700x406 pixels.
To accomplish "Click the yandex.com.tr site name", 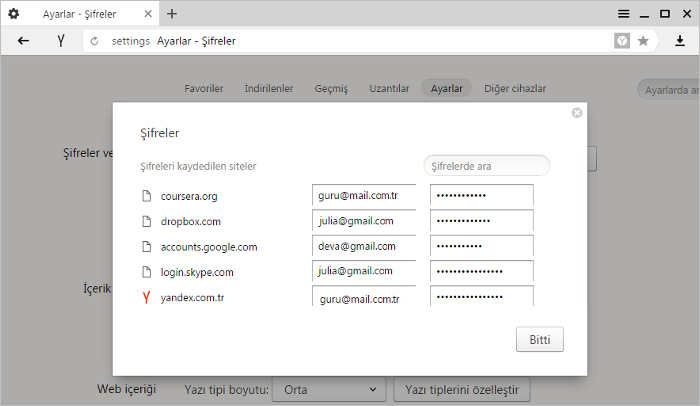I will (192, 297).
